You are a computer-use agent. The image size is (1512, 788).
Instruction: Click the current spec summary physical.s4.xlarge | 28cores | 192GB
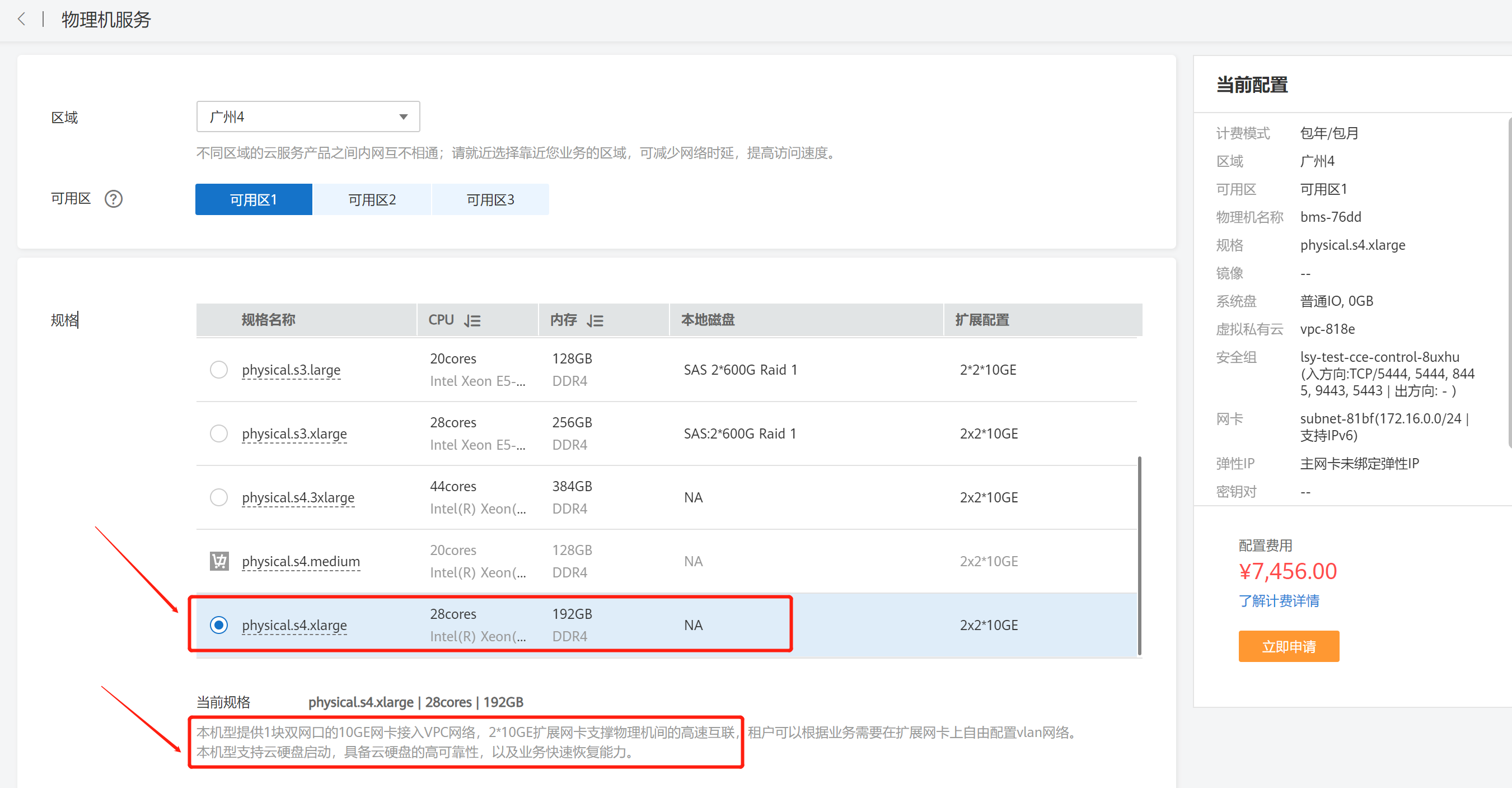point(415,702)
